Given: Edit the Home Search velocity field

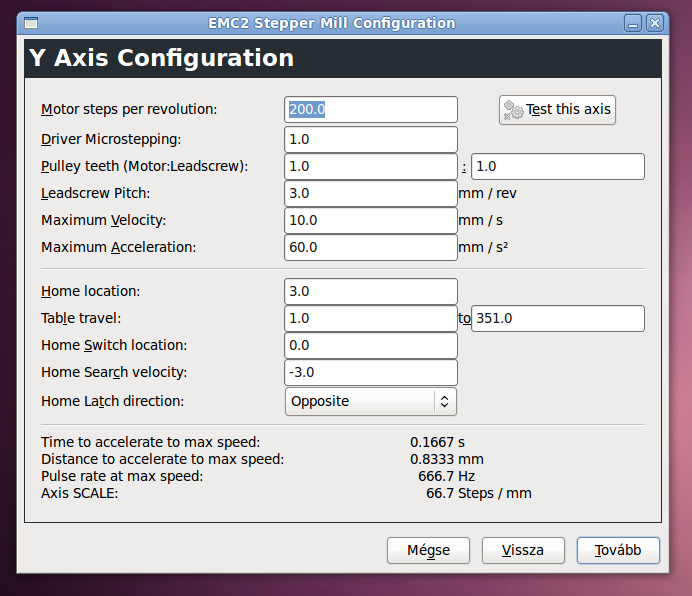Looking at the screenshot, I should (371, 372).
